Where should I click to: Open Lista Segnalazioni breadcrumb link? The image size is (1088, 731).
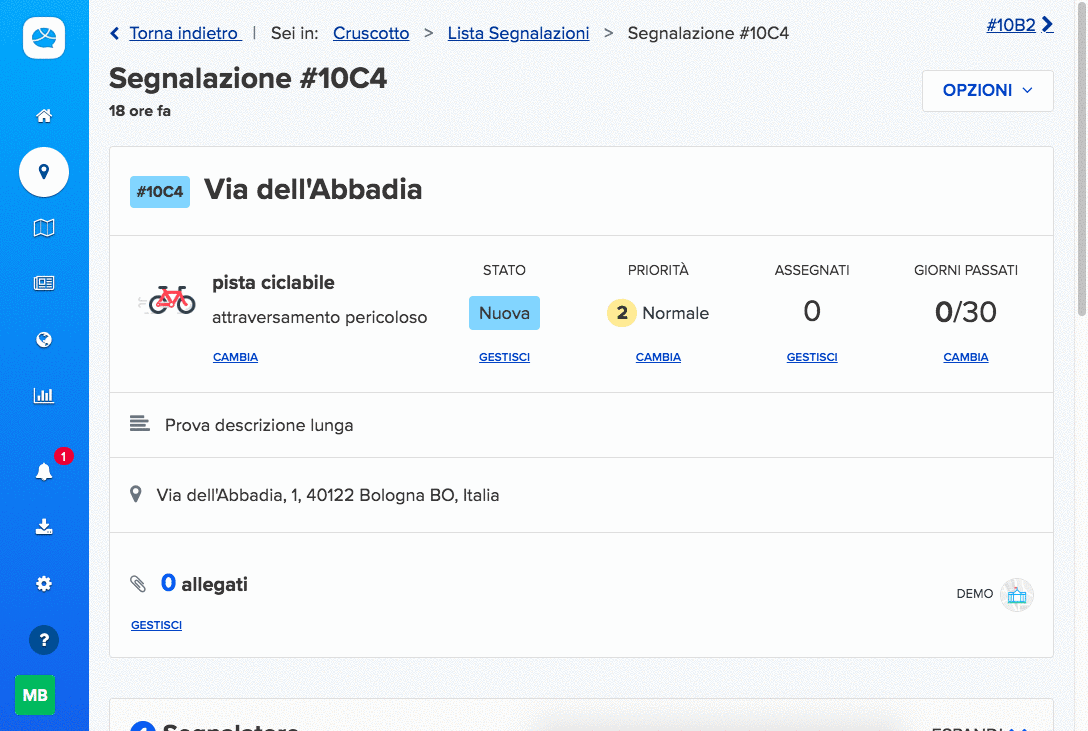[x=518, y=33]
